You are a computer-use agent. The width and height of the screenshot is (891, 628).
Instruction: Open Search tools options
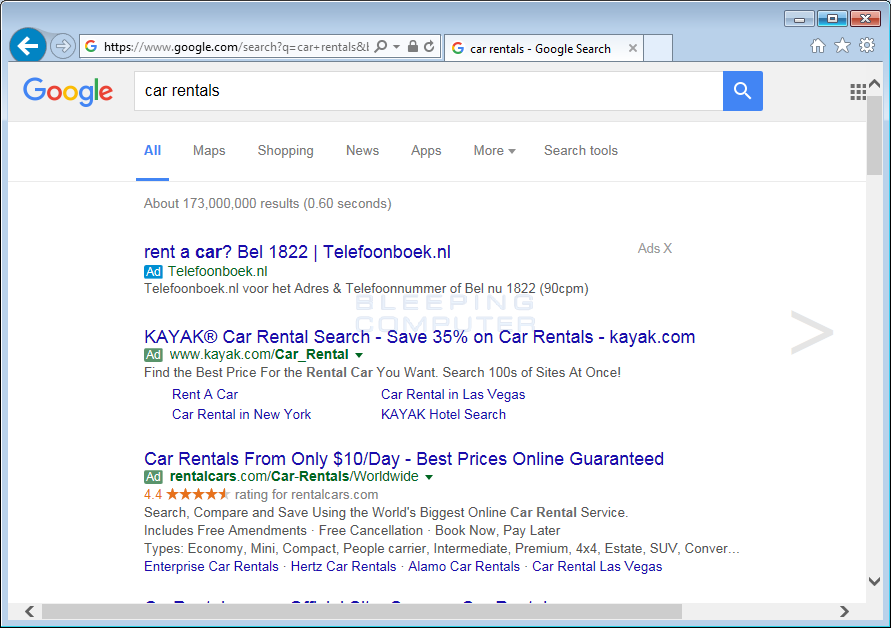581,151
